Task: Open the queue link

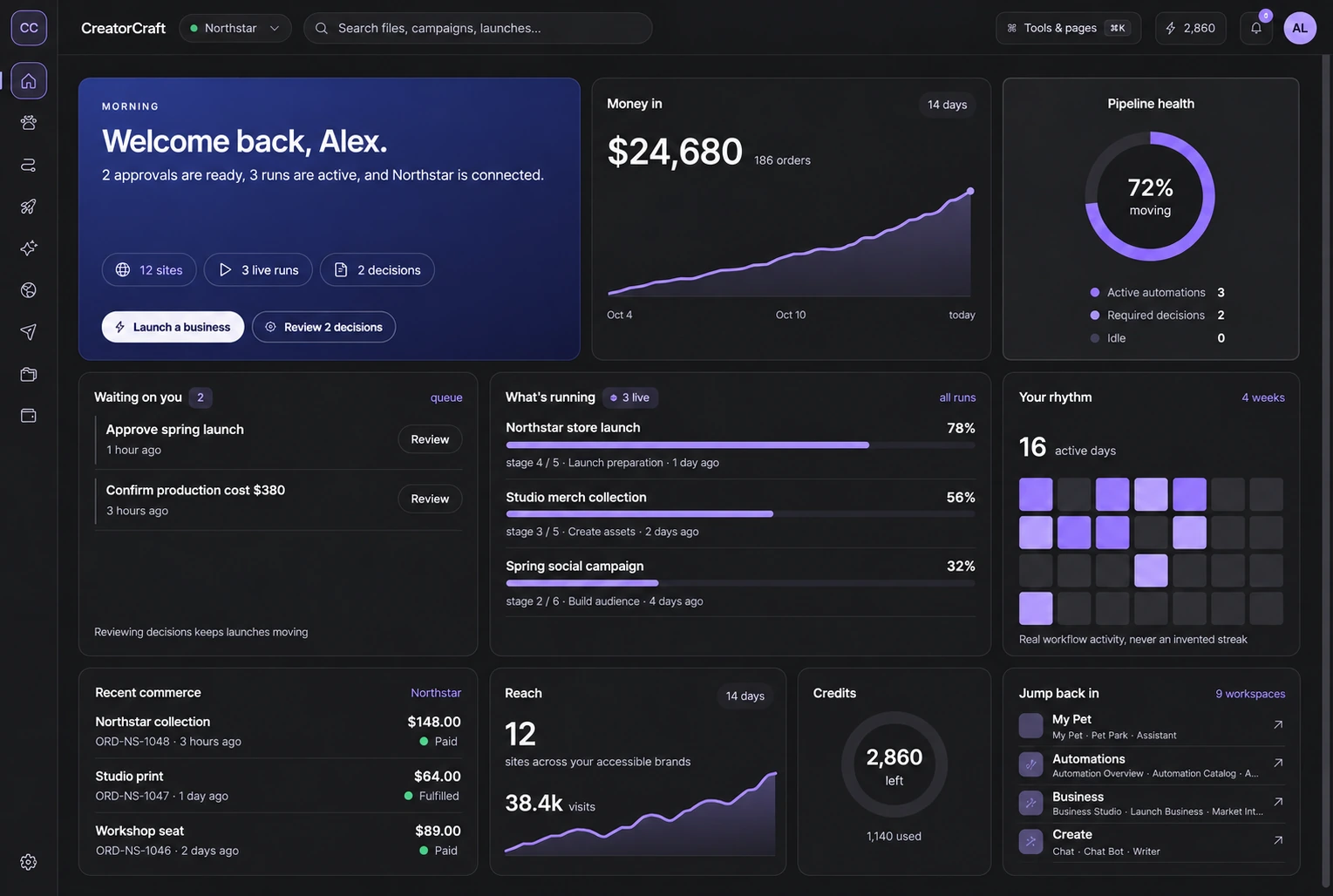Action: 446,397
